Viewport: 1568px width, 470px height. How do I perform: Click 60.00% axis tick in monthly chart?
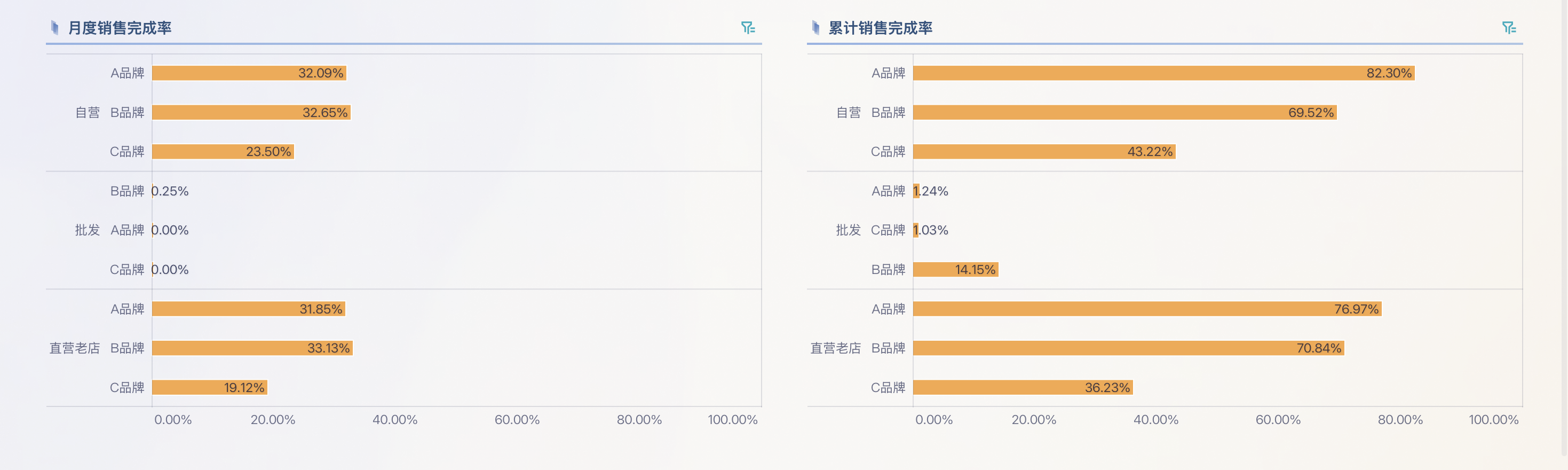tap(517, 419)
